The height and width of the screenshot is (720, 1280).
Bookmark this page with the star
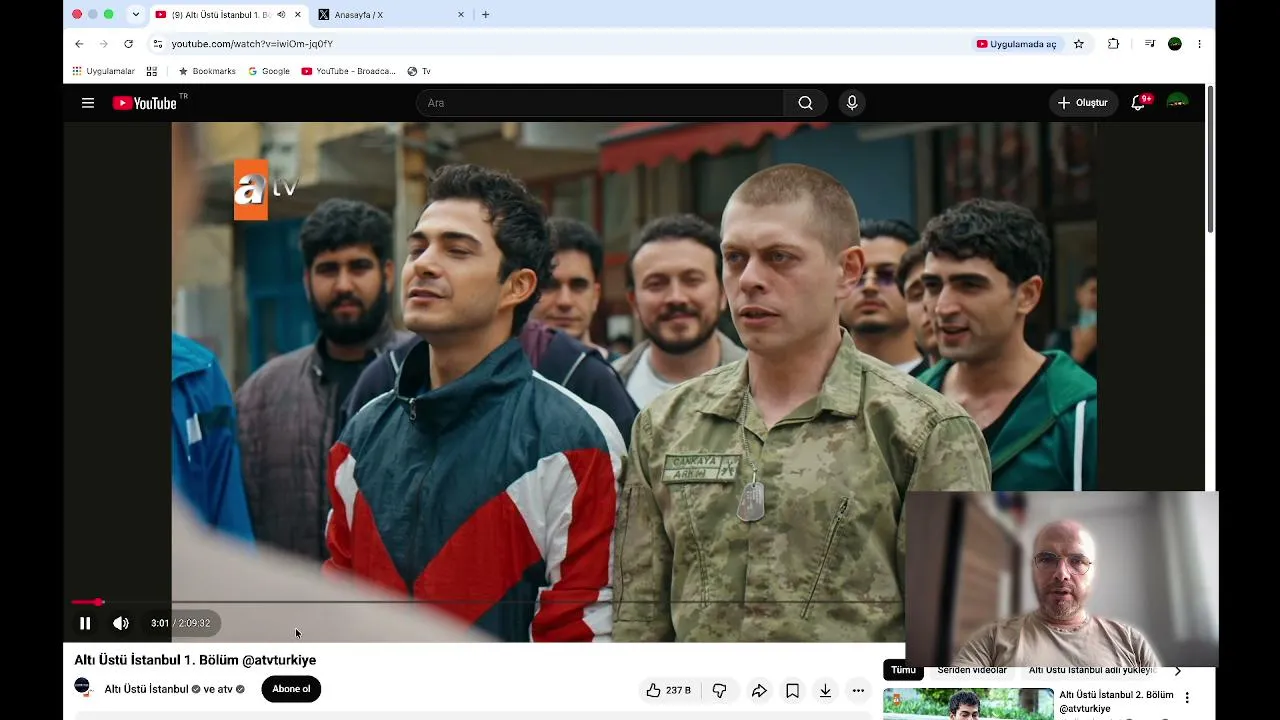coord(1079,44)
